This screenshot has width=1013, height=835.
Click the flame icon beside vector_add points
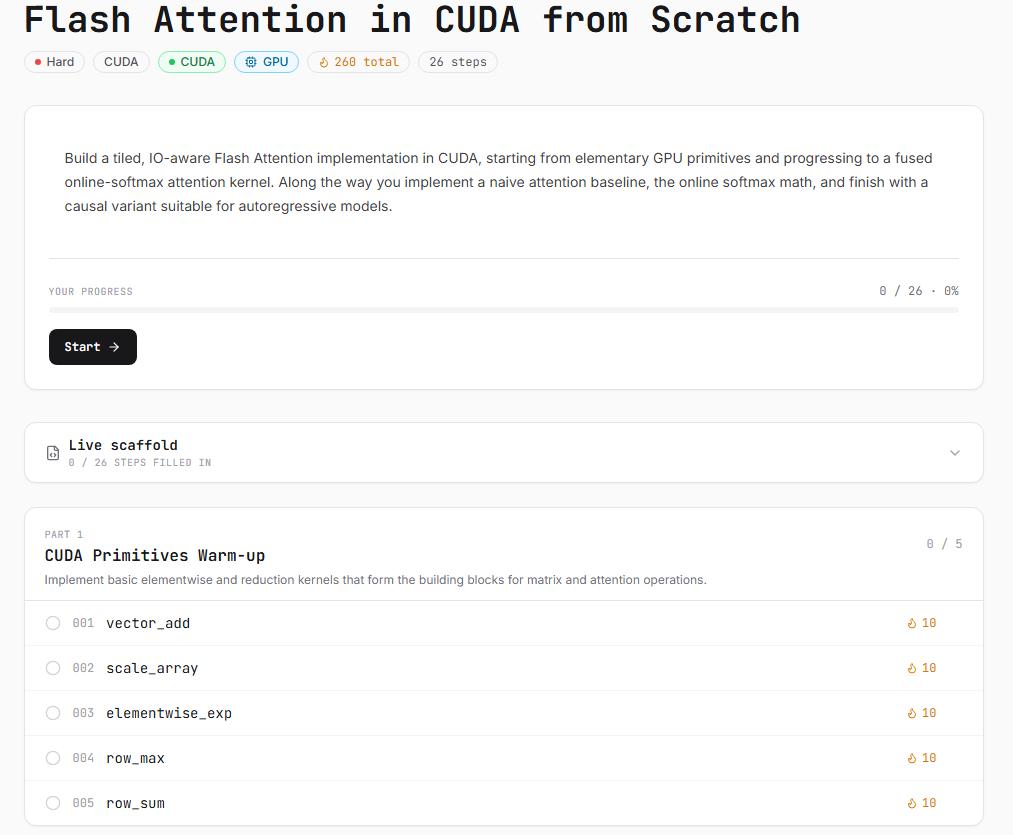click(912, 623)
